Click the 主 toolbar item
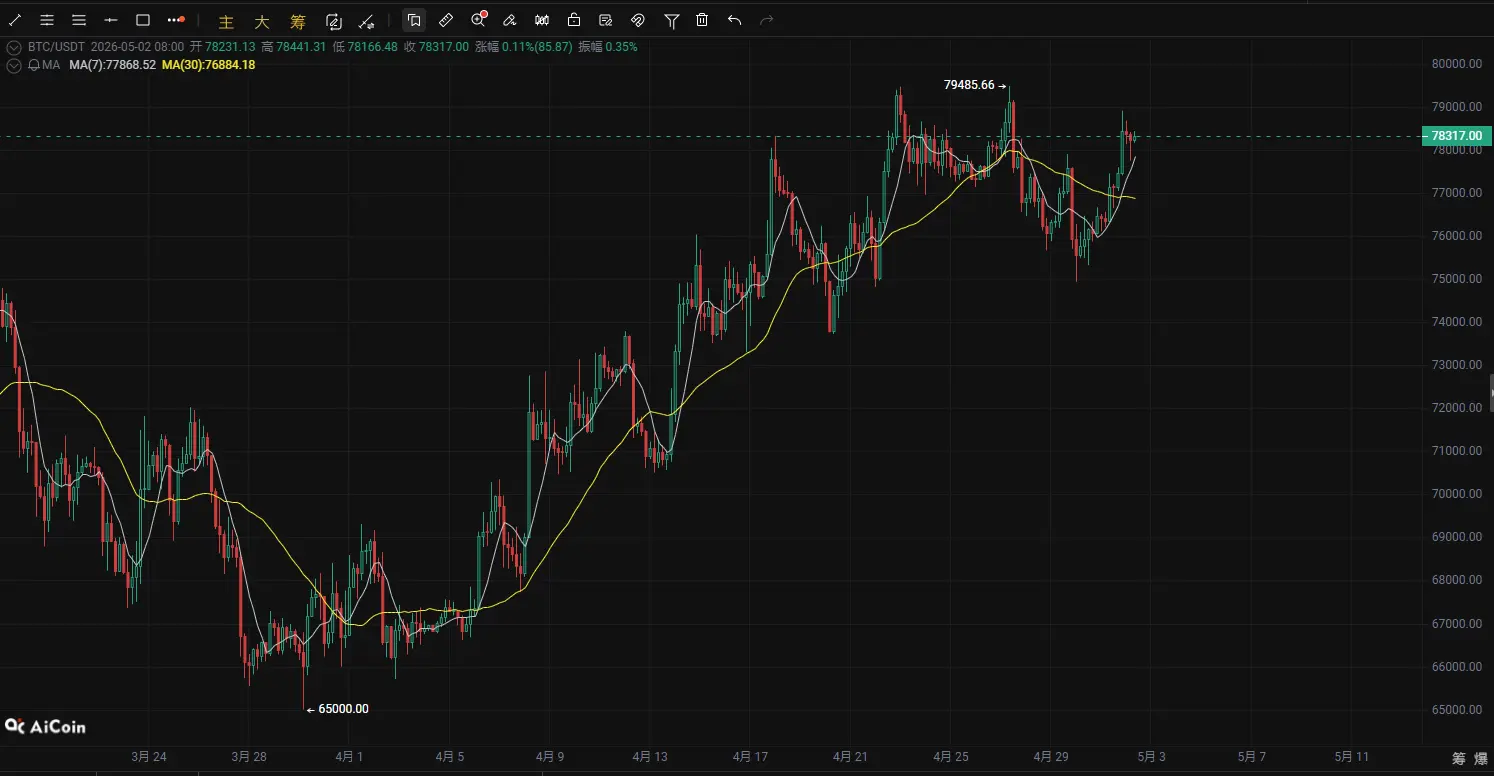 pos(226,21)
